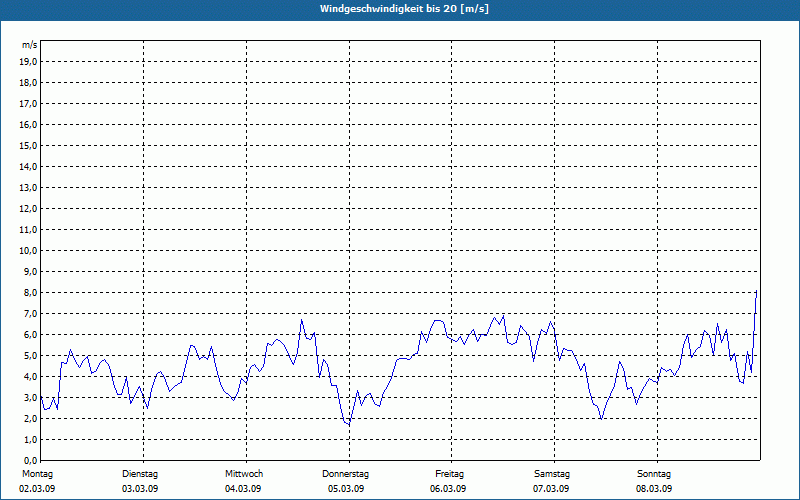Select the 13,0 y-axis label
The height and width of the screenshot is (500, 800).
(x=28, y=188)
